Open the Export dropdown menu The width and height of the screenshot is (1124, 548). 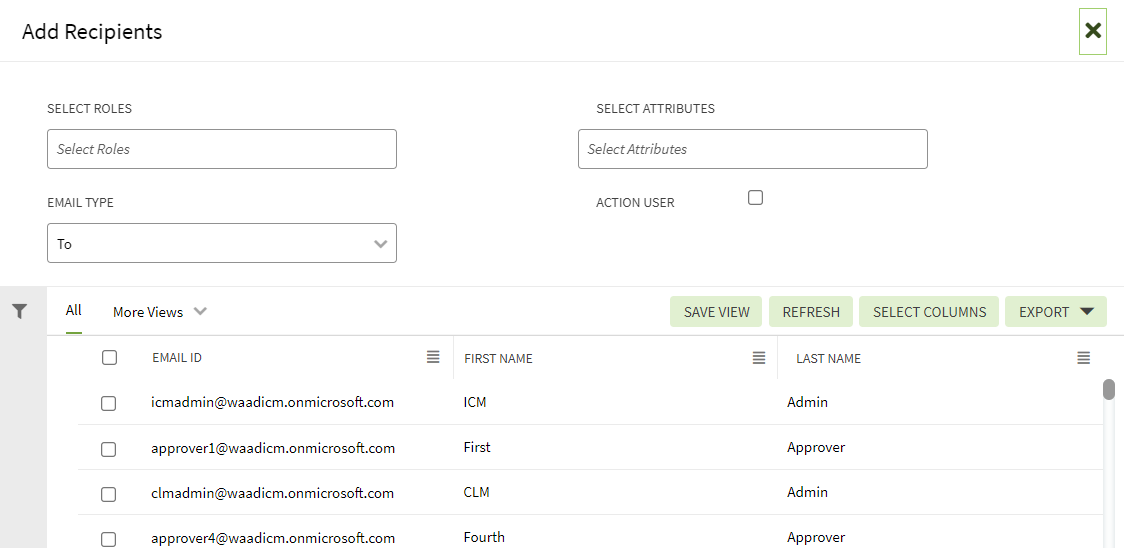coord(1055,312)
